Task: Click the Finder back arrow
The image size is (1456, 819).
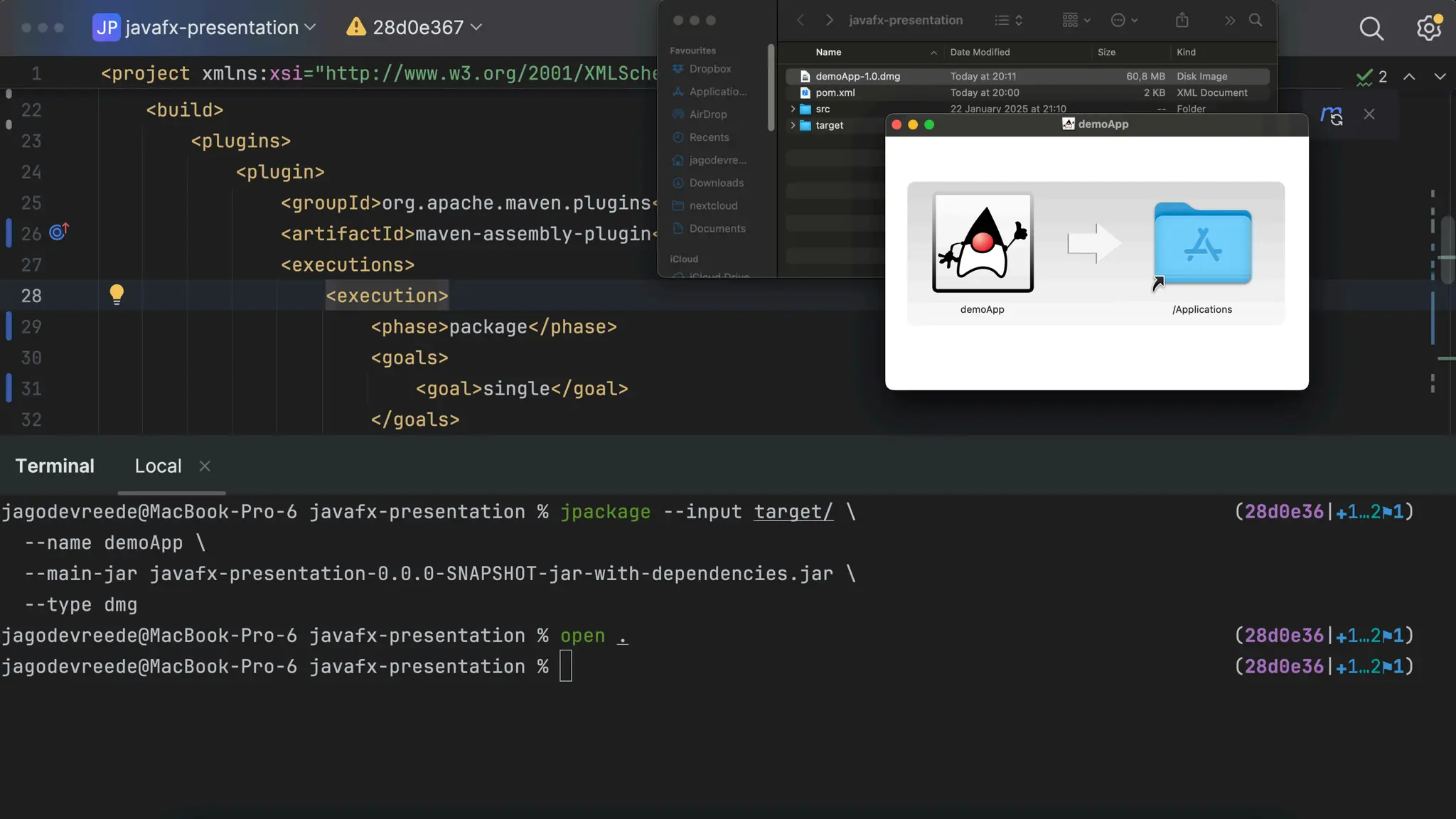Action: click(x=801, y=21)
